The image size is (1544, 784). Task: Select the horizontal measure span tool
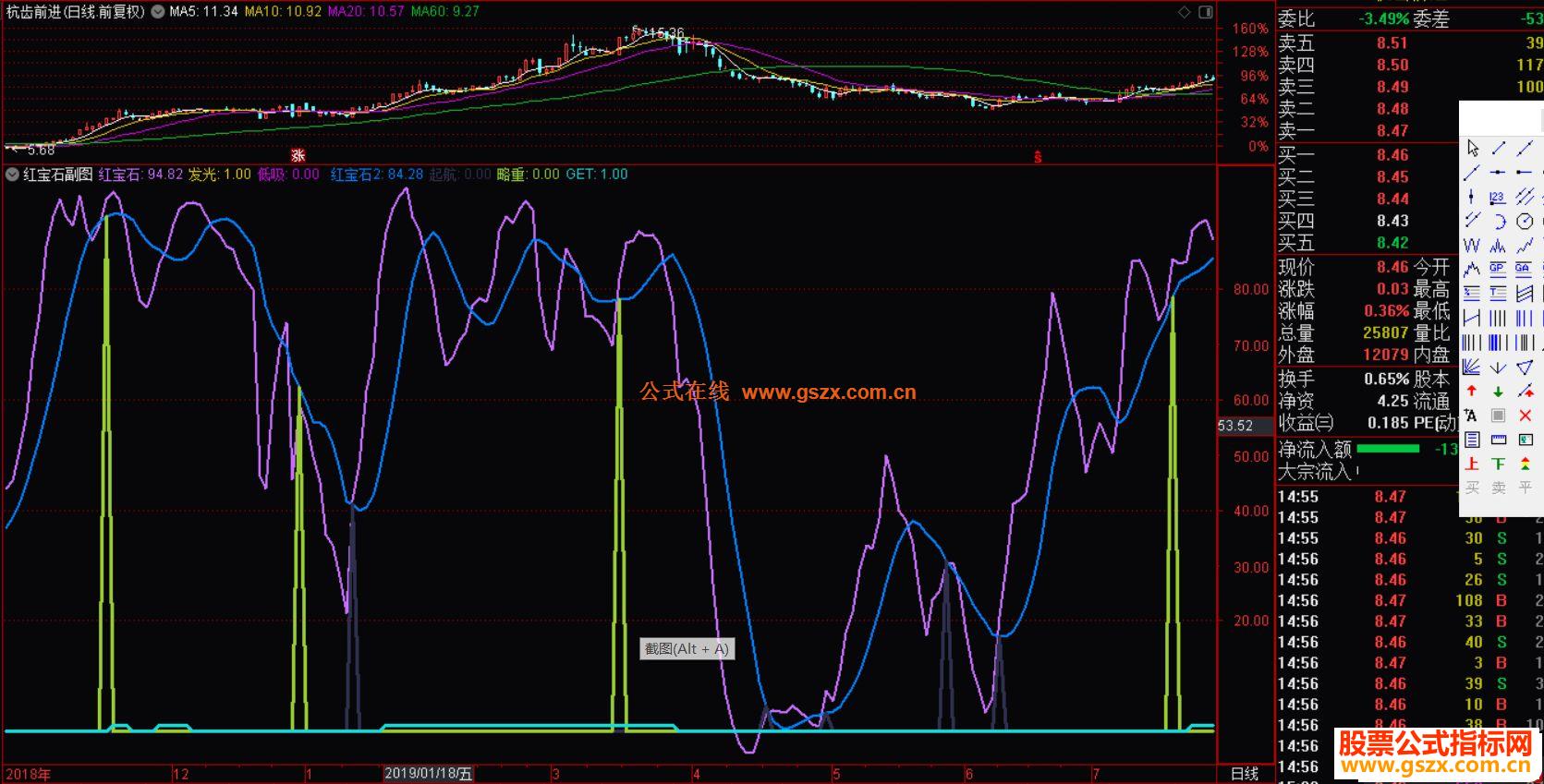1472,317
